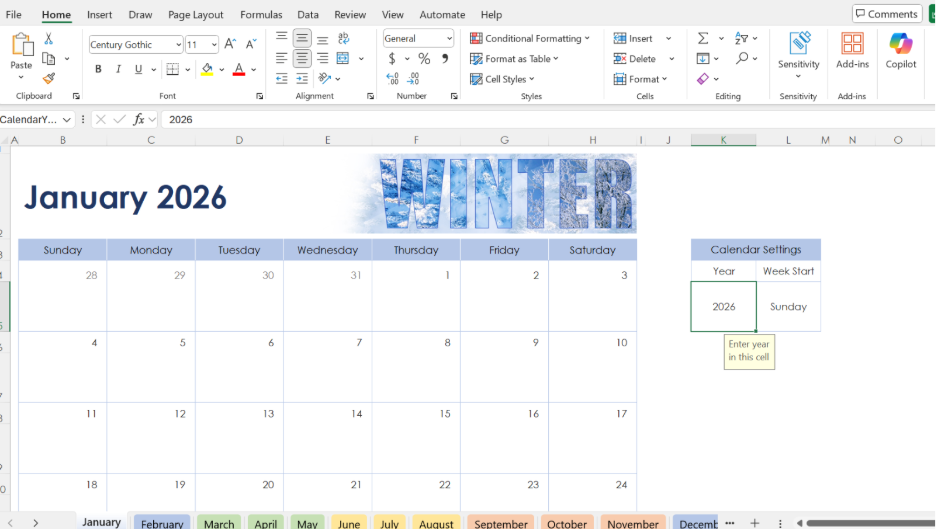Image resolution: width=936 pixels, height=529 pixels.
Task: Toggle Top Align
Action: [281, 38]
